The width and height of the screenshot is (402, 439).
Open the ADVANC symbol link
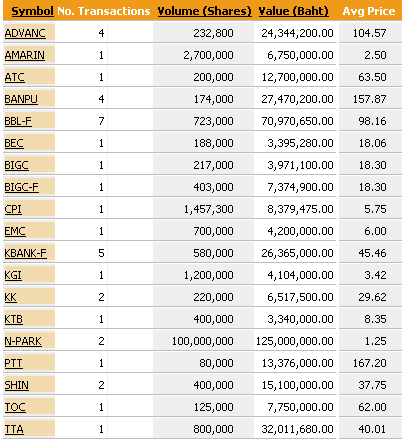click(25, 33)
